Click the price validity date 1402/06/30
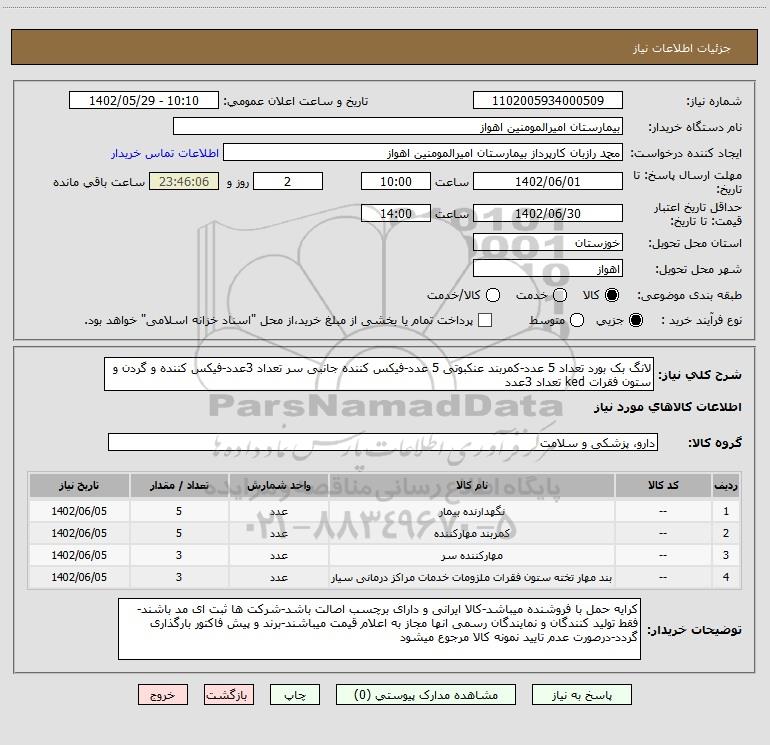Screen dimensions: 770x745 coord(548,214)
